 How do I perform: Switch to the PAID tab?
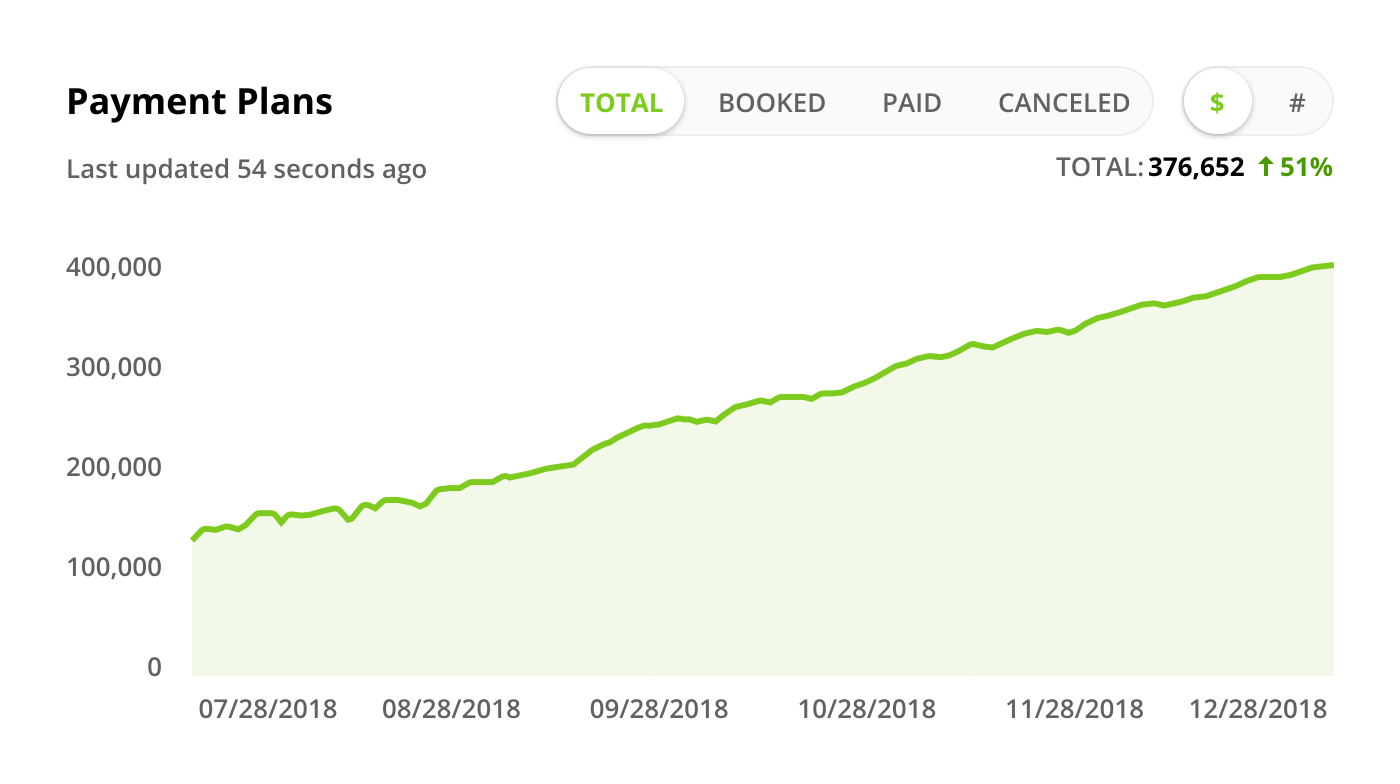911,102
